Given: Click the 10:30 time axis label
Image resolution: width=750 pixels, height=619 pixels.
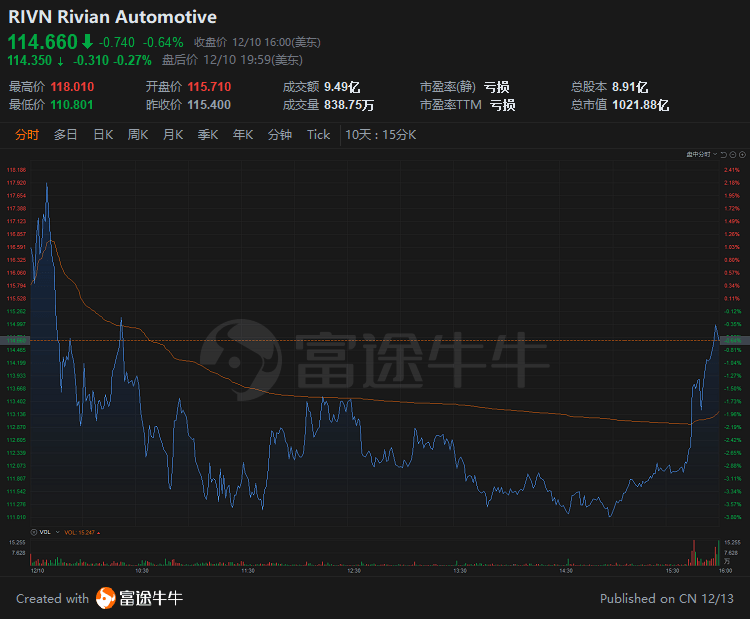Looking at the screenshot, I should point(142,571).
